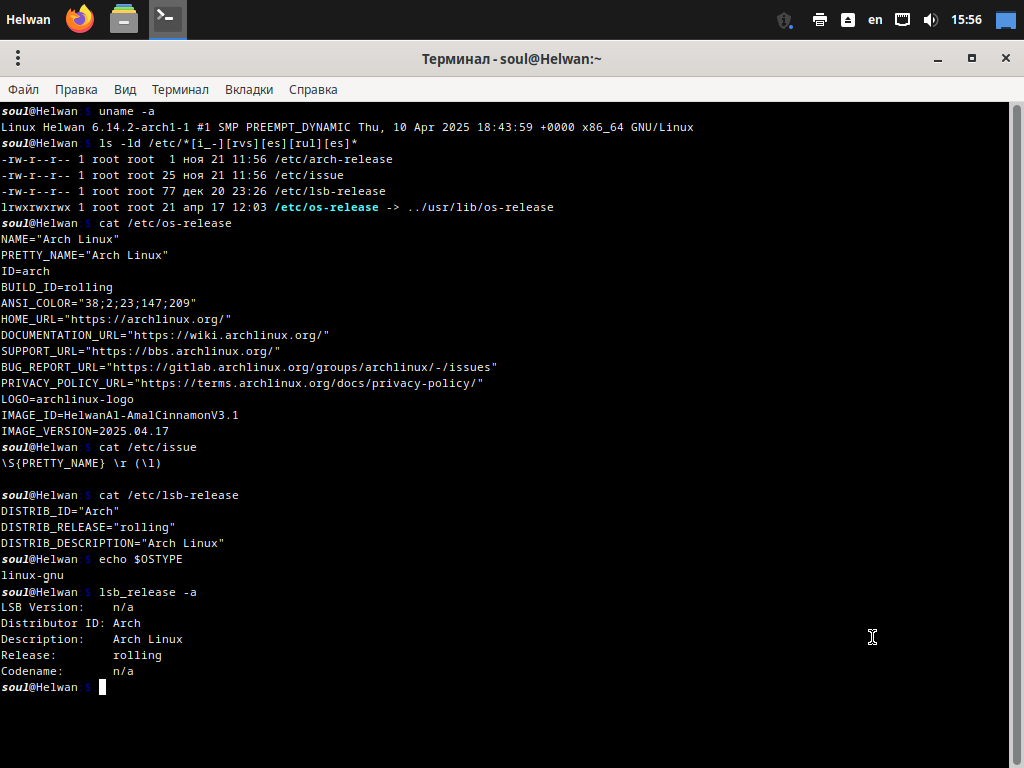Viewport: 1024px width, 768px height.
Task: Click the DISTRIB_DESCRIPTION="Arch Linux" line
Action: [112, 543]
